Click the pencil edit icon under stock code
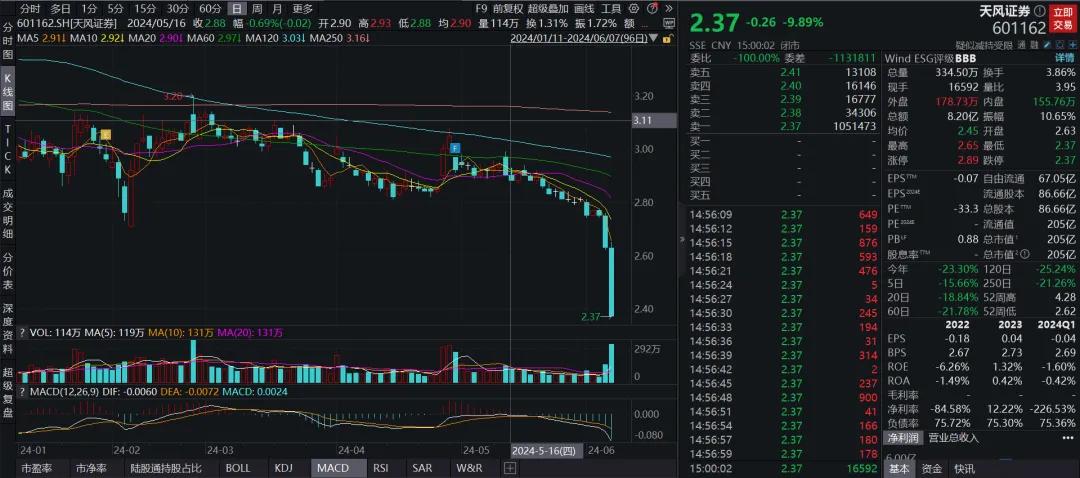The image size is (1080, 478). pos(1046,45)
